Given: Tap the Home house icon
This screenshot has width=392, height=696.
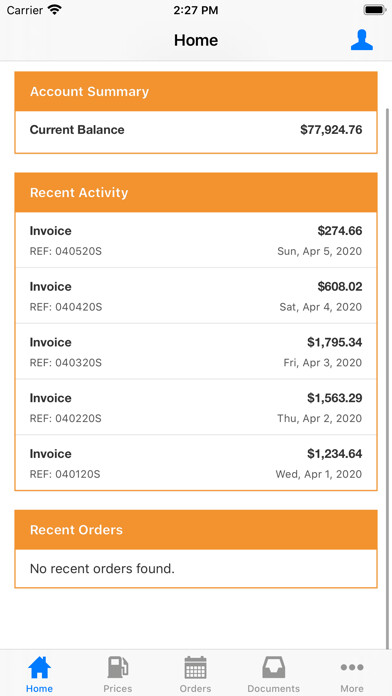Looking at the screenshot, I should coord(39,667).
